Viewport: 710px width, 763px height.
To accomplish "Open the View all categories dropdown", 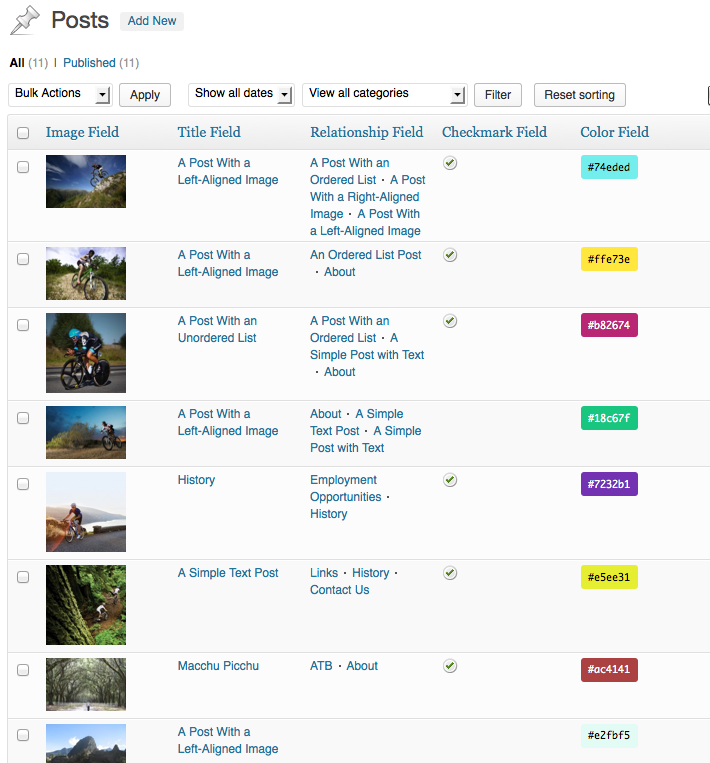I will (384, 94).
